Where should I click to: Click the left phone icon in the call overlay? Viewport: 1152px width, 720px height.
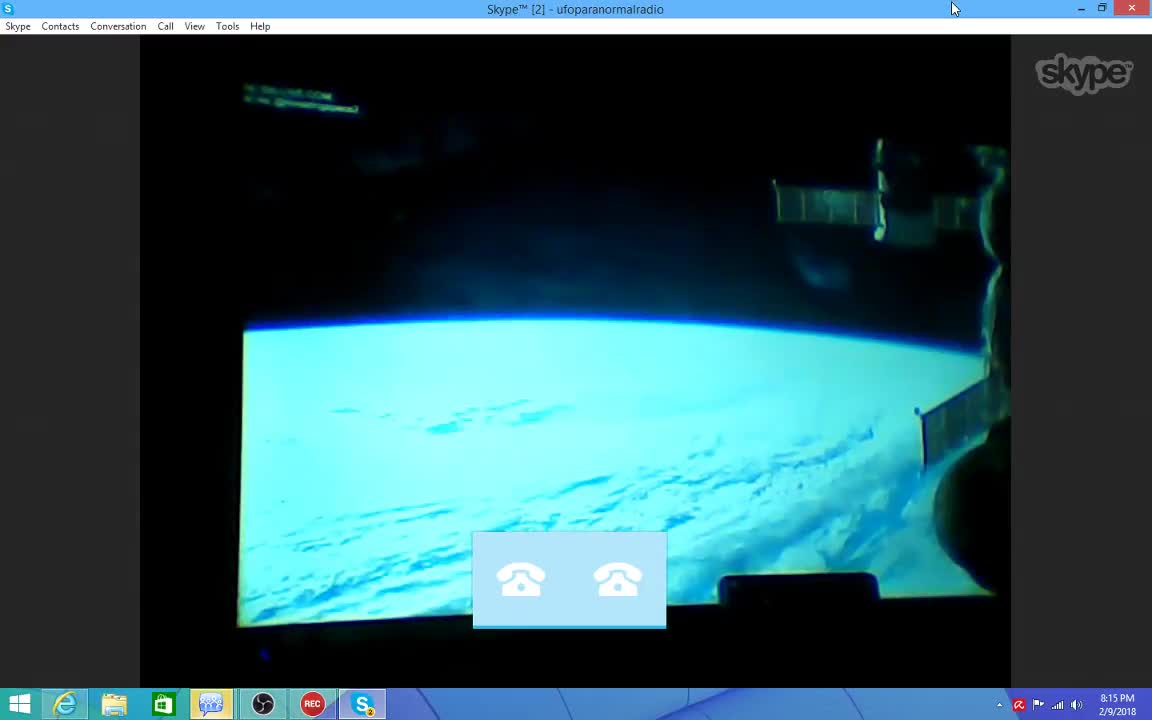tap(521, 579)
